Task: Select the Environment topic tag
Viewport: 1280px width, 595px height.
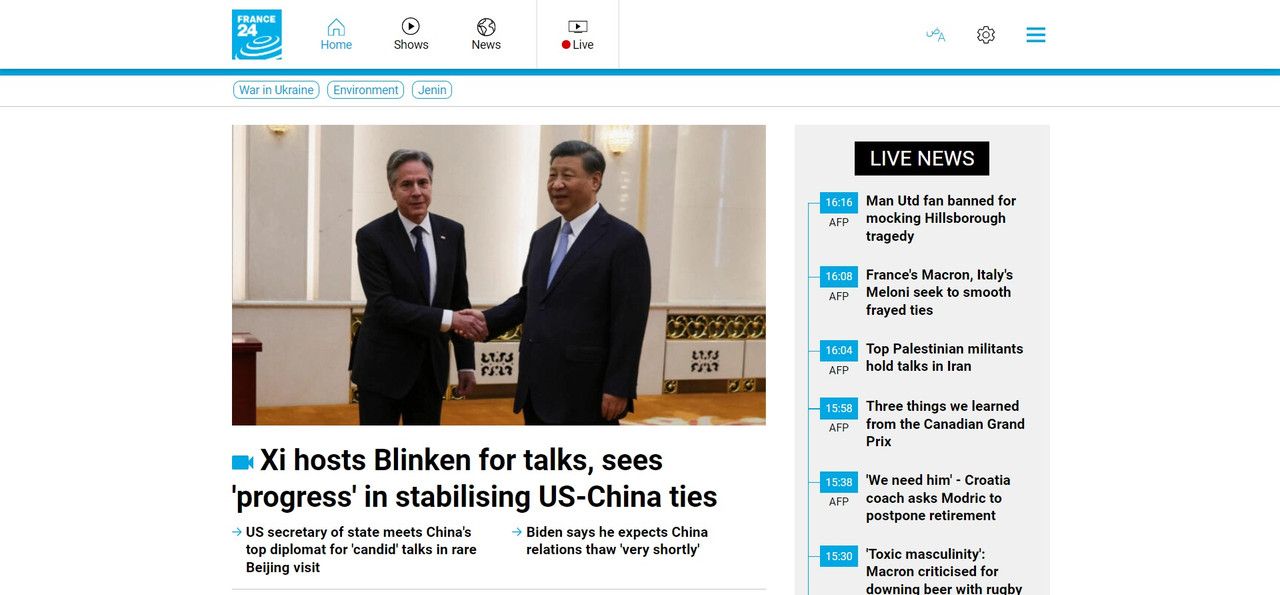Action: pos(366,90)
